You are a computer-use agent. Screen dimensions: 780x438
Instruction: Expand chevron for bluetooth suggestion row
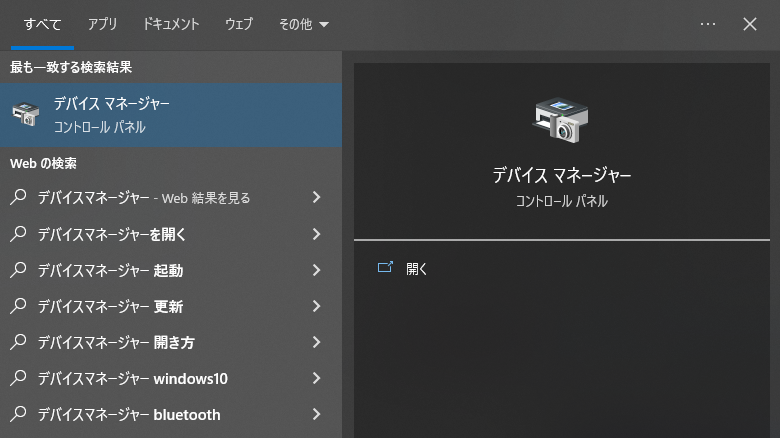[x=316, y=414]
